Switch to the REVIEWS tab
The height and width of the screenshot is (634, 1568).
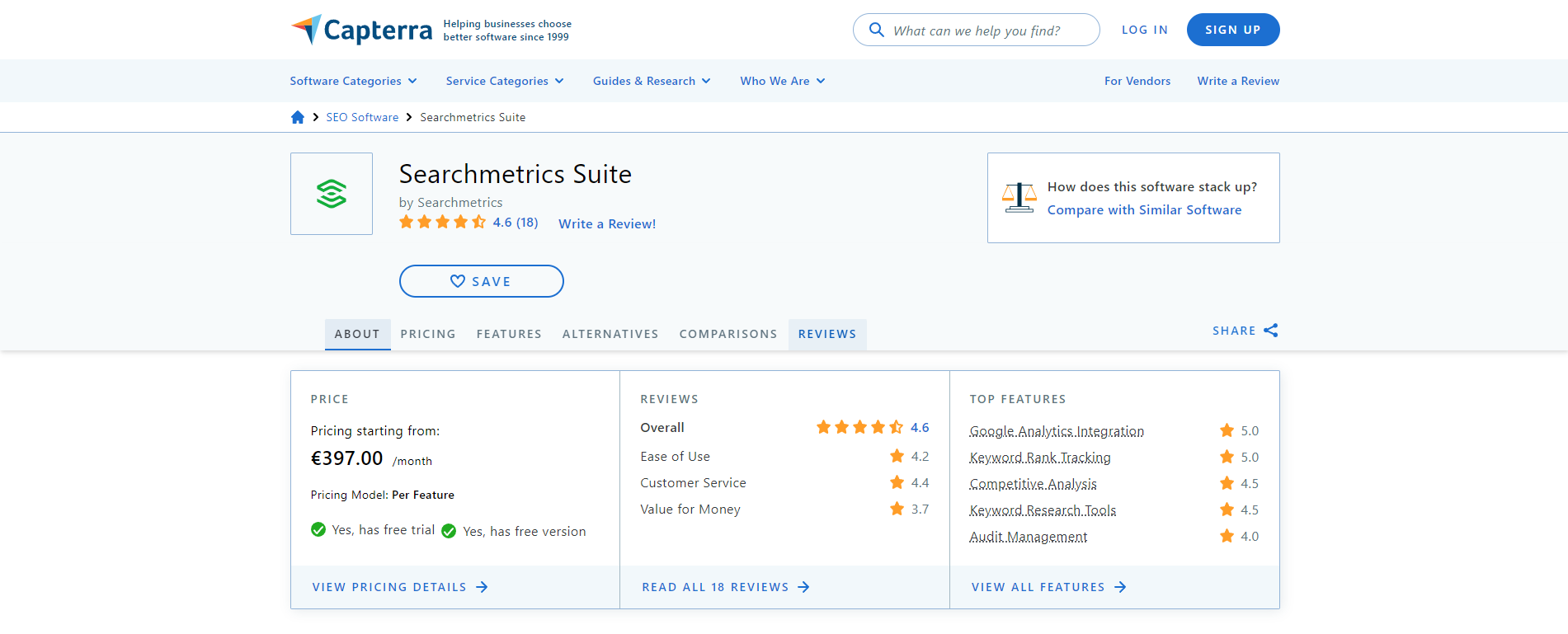point(827,334)
